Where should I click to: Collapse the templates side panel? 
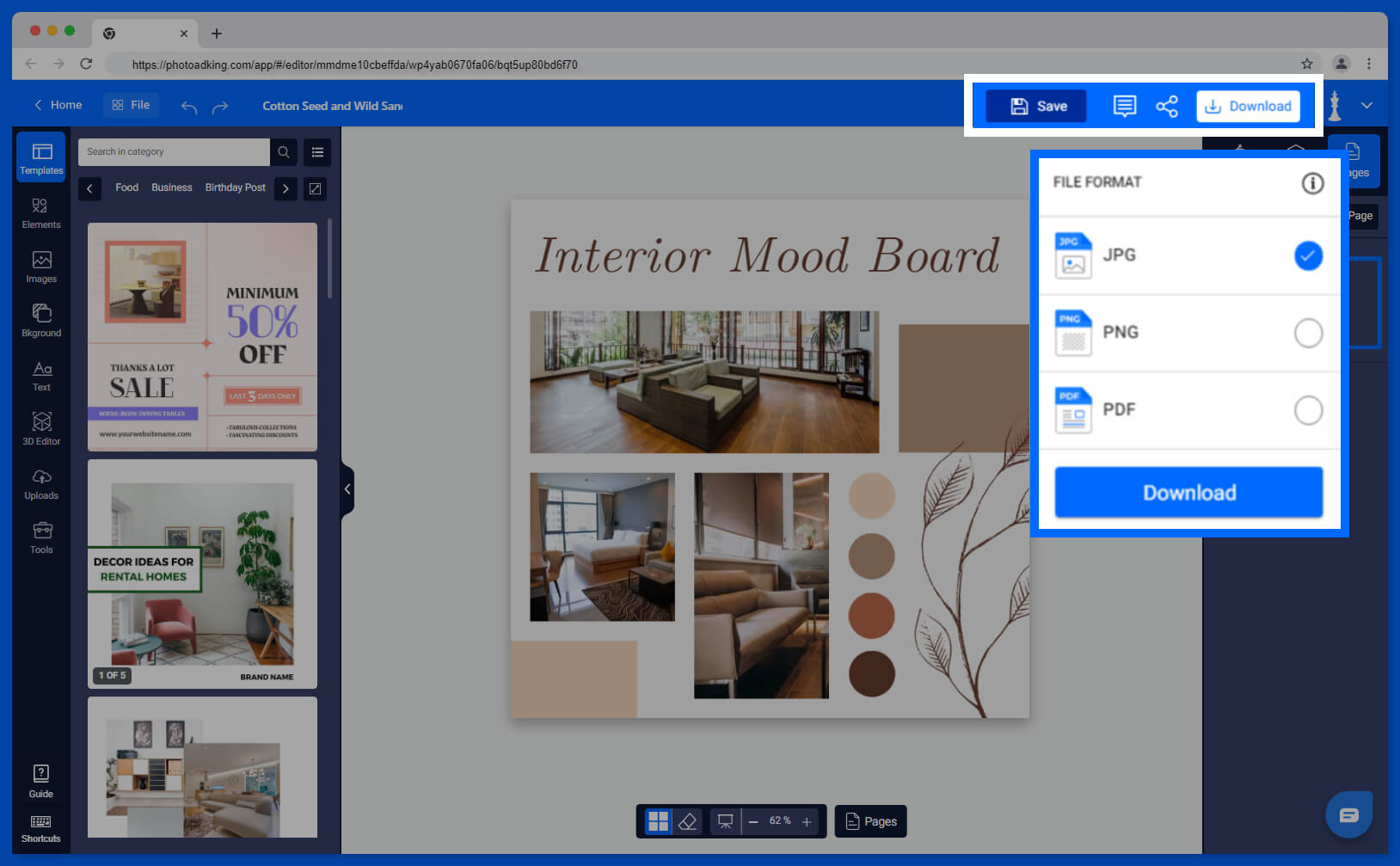[347, 488]
